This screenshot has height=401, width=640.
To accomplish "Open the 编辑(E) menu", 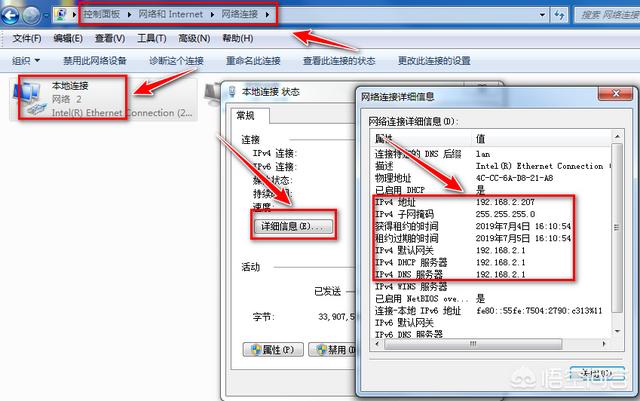I will coord(68,38).
